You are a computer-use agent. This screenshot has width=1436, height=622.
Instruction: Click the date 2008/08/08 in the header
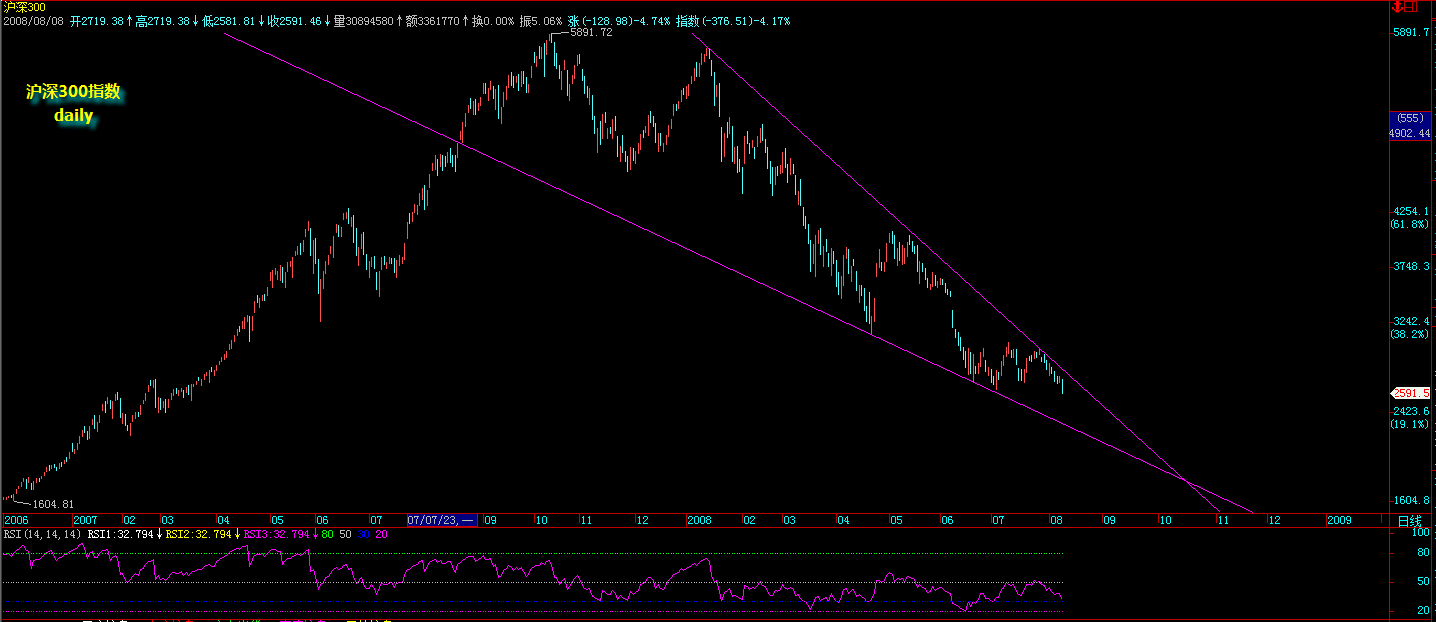pos(34,20)
